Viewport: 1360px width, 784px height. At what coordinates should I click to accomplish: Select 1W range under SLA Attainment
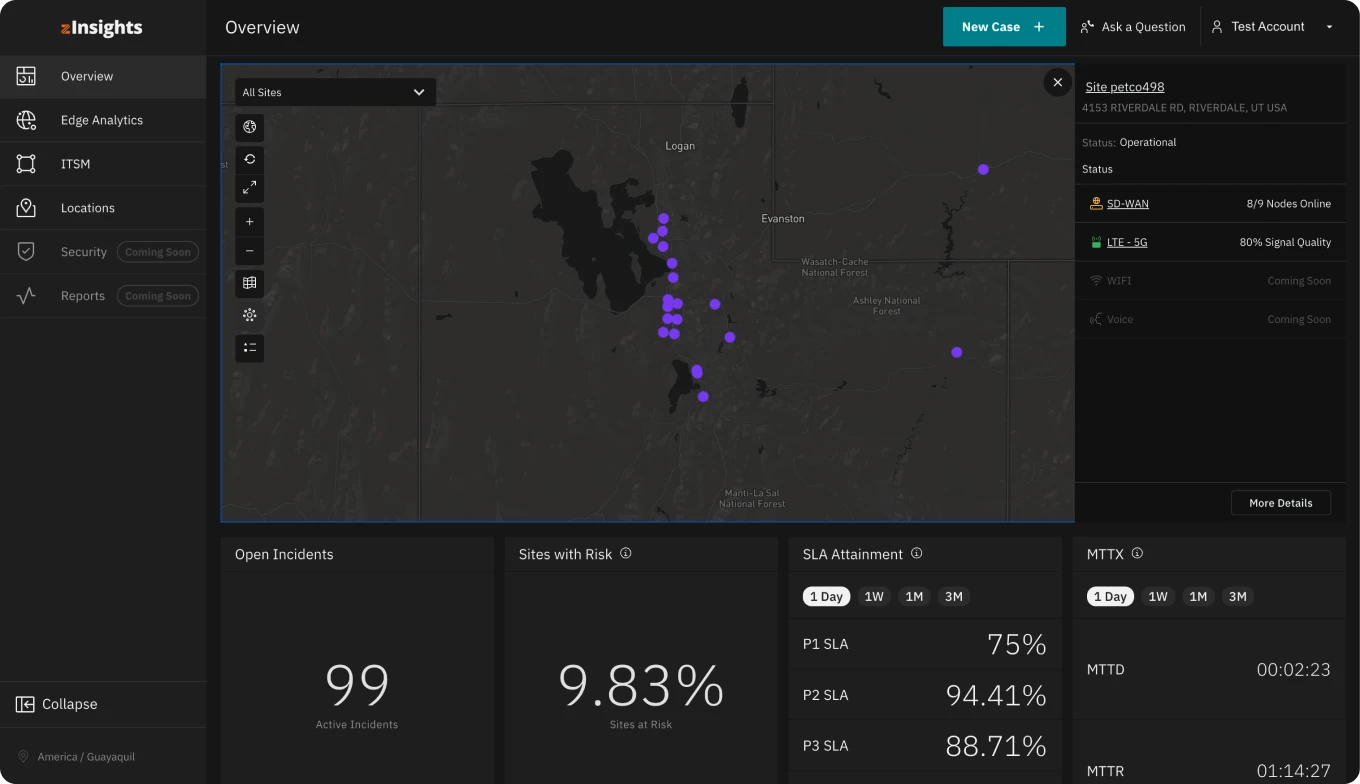874,597
